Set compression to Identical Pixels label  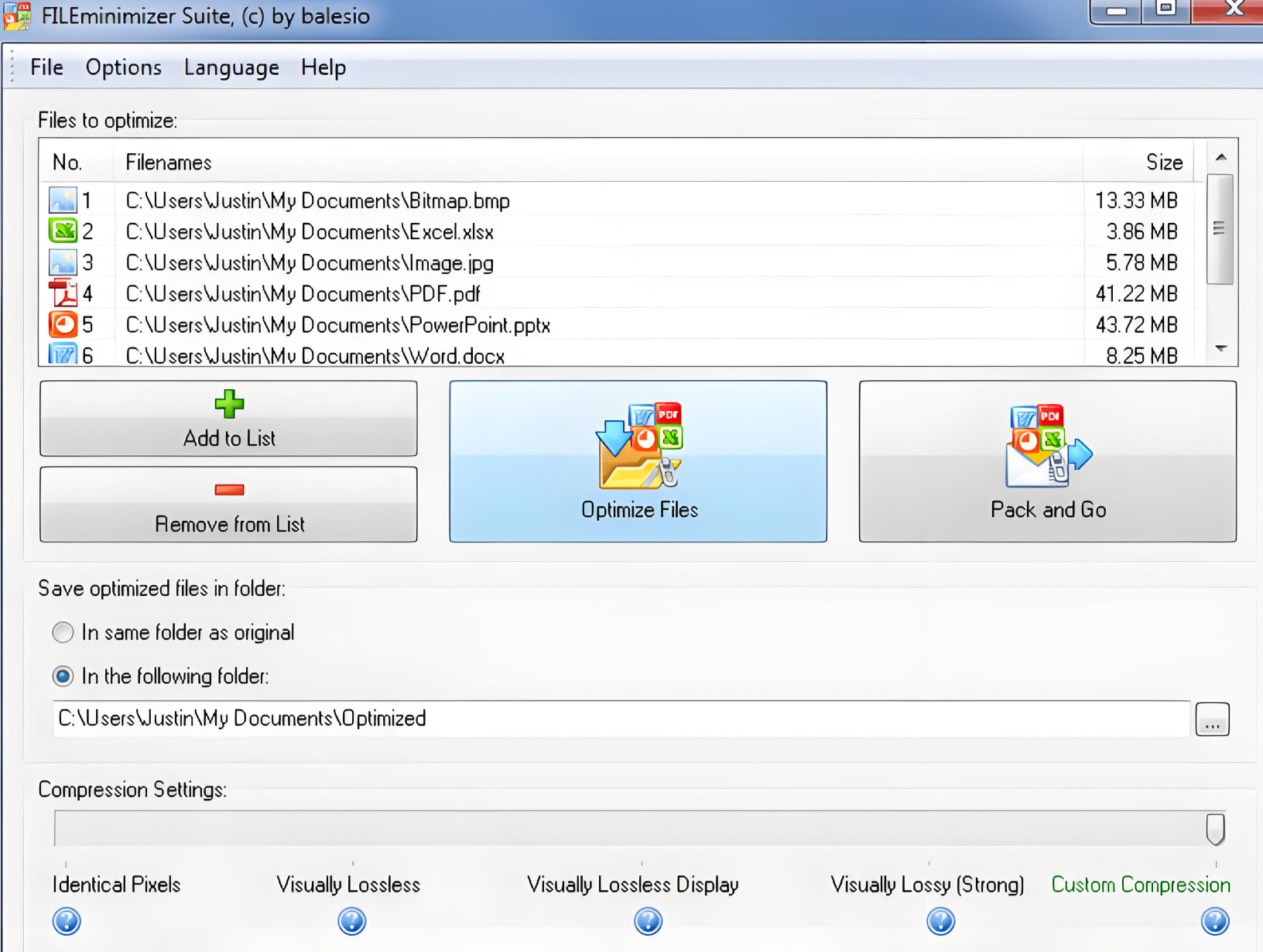pyautogui.click(x=116, y=885)
